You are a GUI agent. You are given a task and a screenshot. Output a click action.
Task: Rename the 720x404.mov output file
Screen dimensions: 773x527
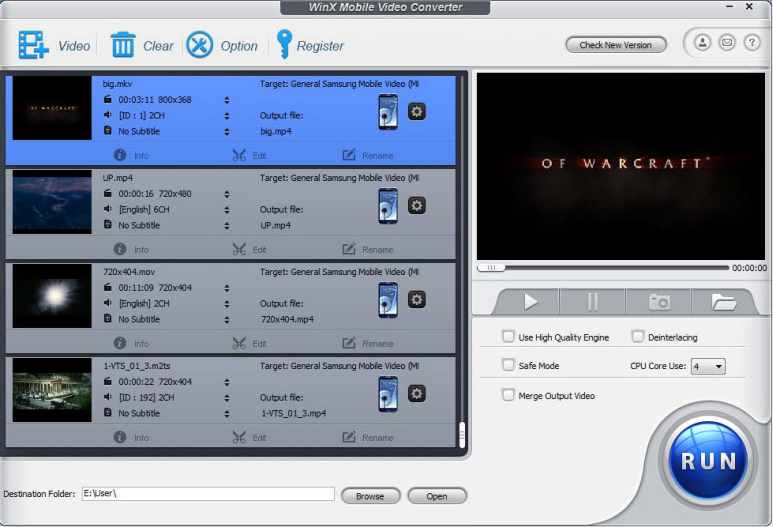coord(368,343)
